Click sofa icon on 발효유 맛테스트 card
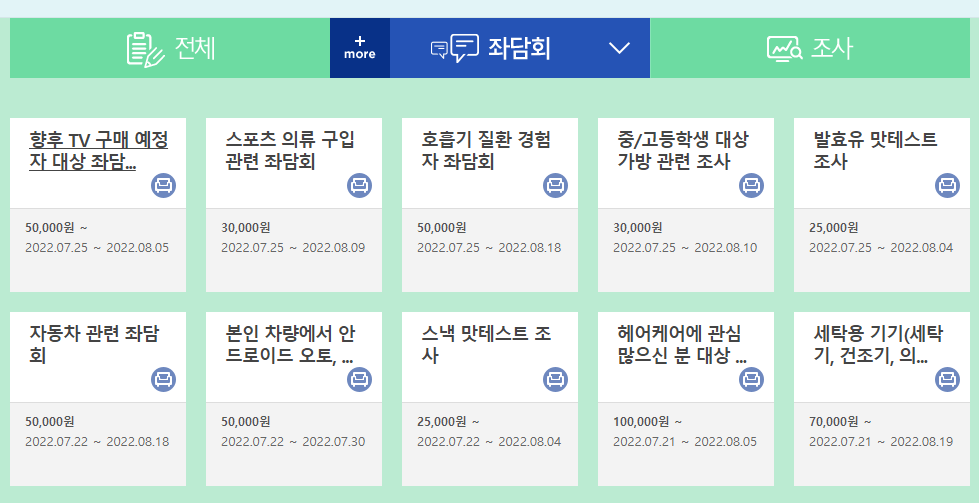This screenshot has height=503, width=979. pos(947,185)
